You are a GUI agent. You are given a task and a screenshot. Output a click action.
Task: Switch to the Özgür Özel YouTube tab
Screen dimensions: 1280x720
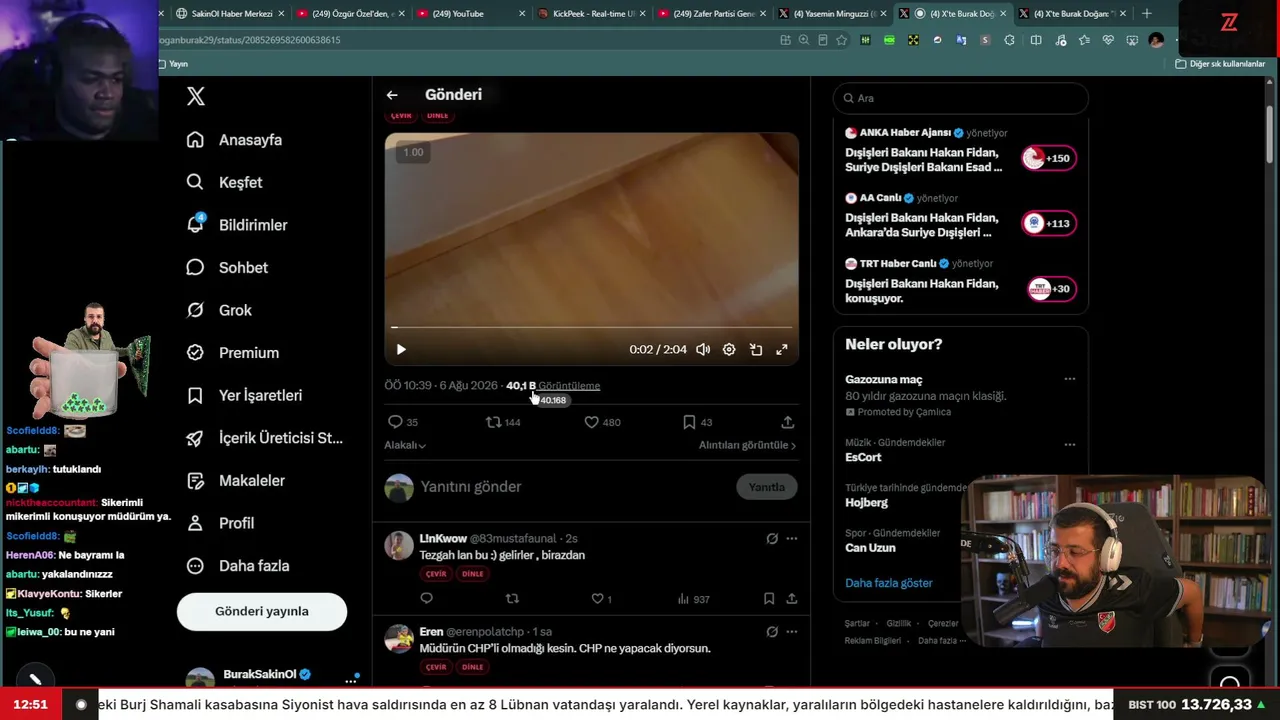coord(350,13)
